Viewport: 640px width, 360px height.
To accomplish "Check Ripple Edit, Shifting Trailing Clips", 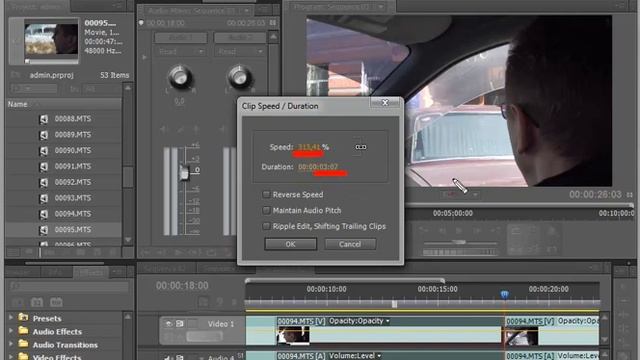I will coord(266,226).
